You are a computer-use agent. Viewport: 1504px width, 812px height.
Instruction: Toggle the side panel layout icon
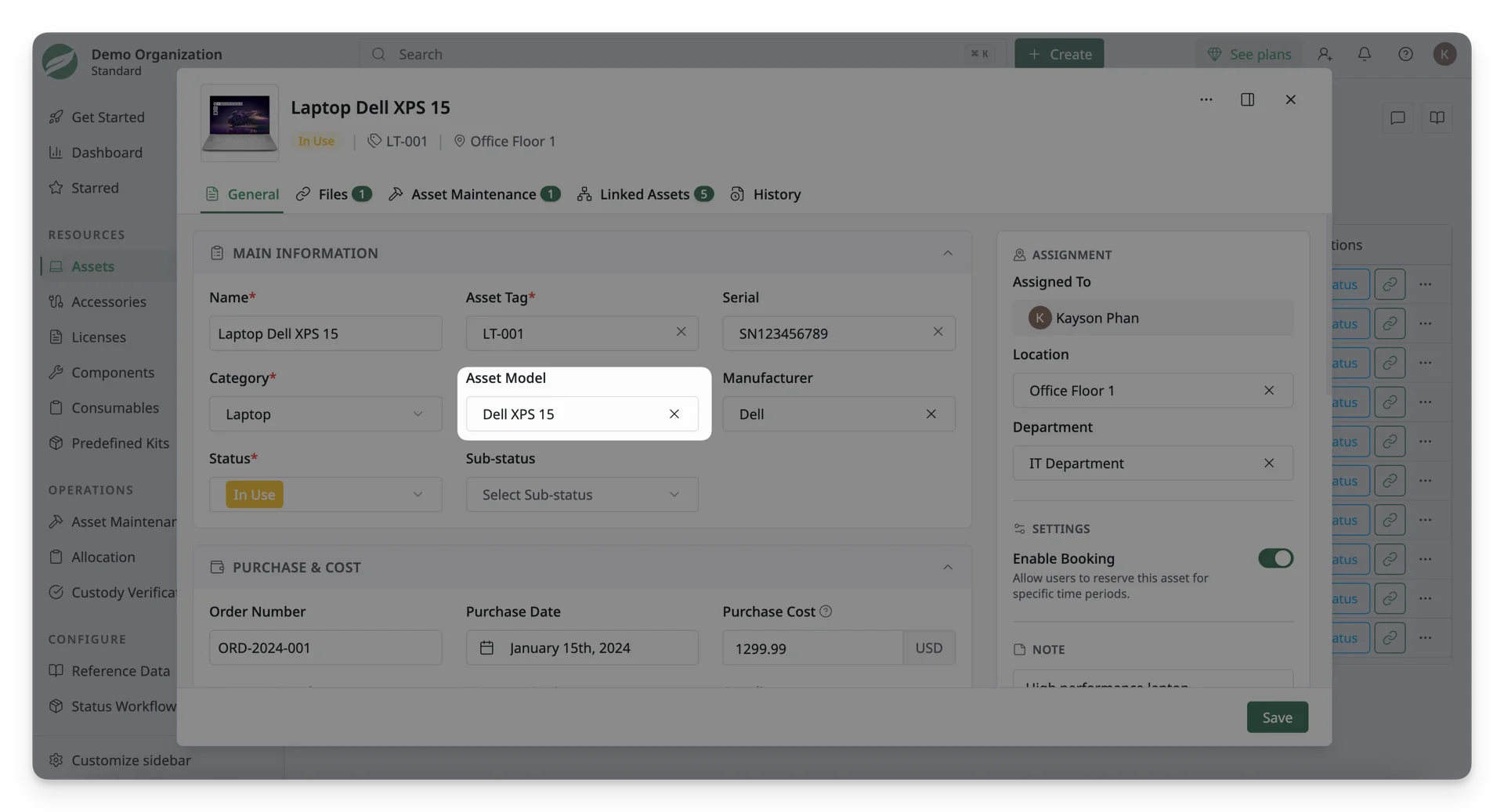tap(1247, 99)
